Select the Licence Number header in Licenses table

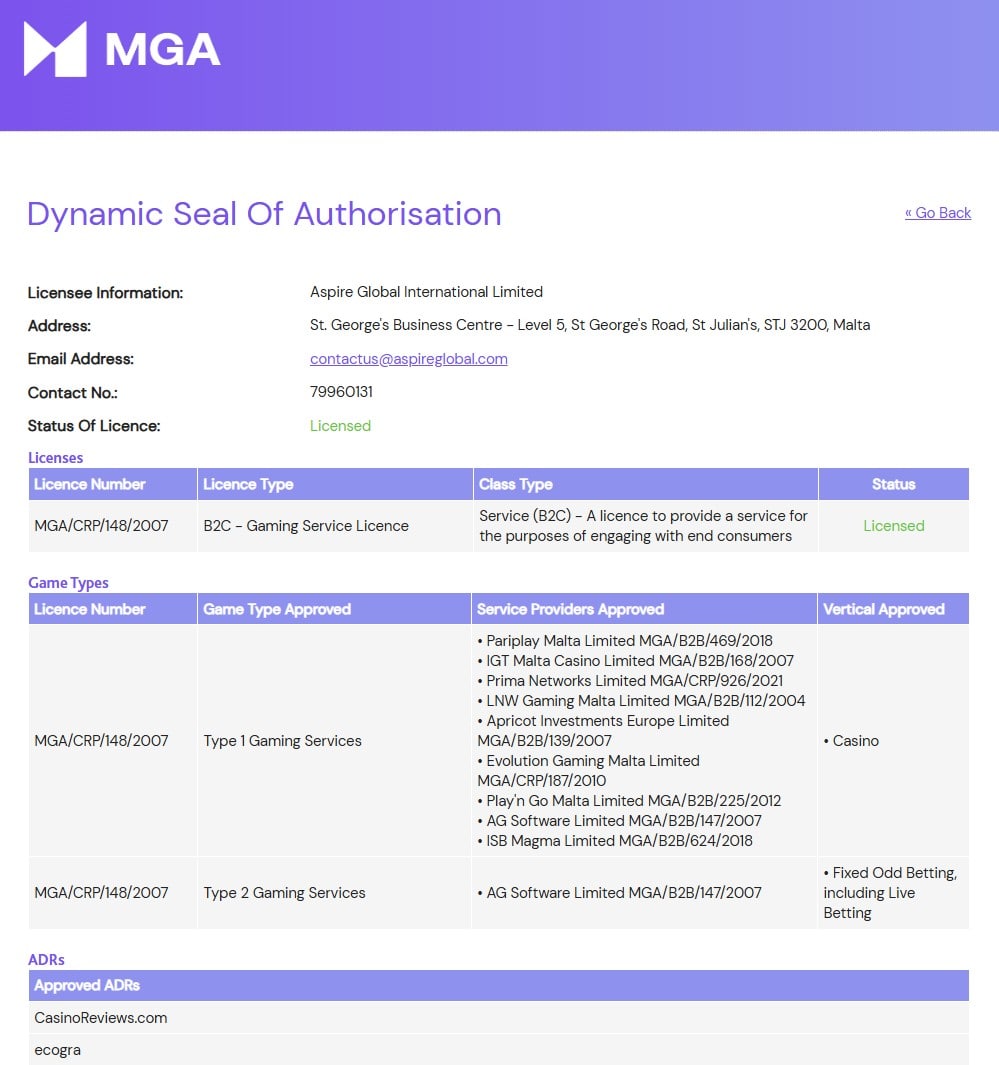pyautogui.click(x=90, y=484)
